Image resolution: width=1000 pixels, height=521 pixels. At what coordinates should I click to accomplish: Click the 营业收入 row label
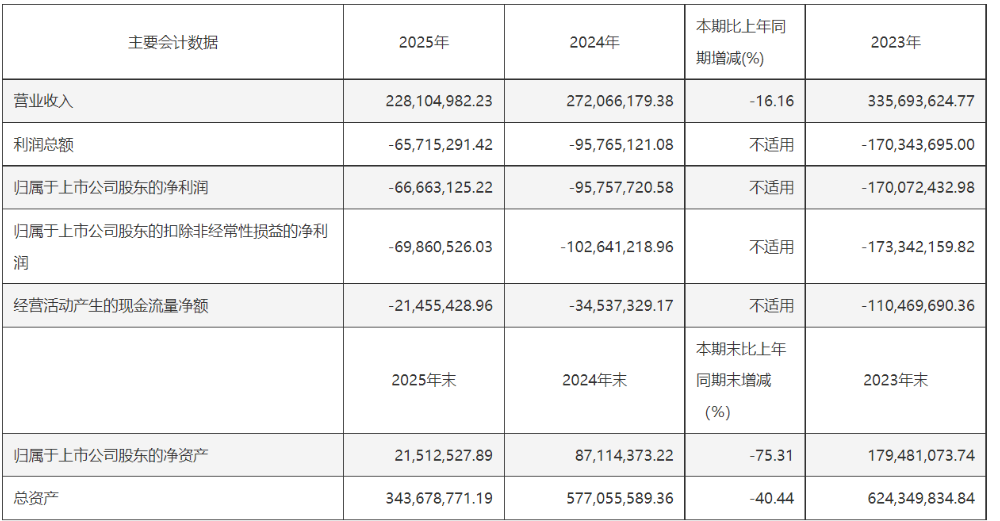[x=43, y=101]
